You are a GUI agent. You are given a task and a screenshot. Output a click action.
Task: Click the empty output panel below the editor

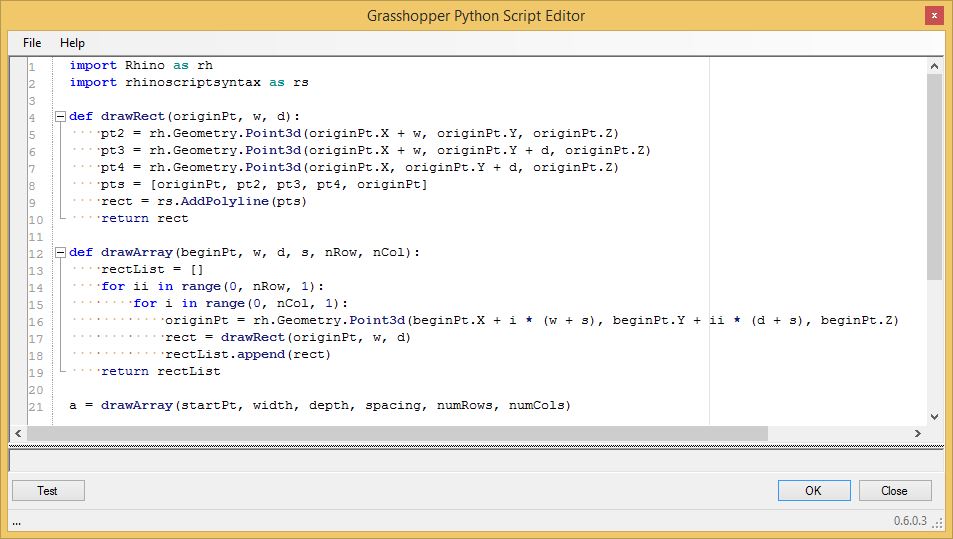(476, 460)
